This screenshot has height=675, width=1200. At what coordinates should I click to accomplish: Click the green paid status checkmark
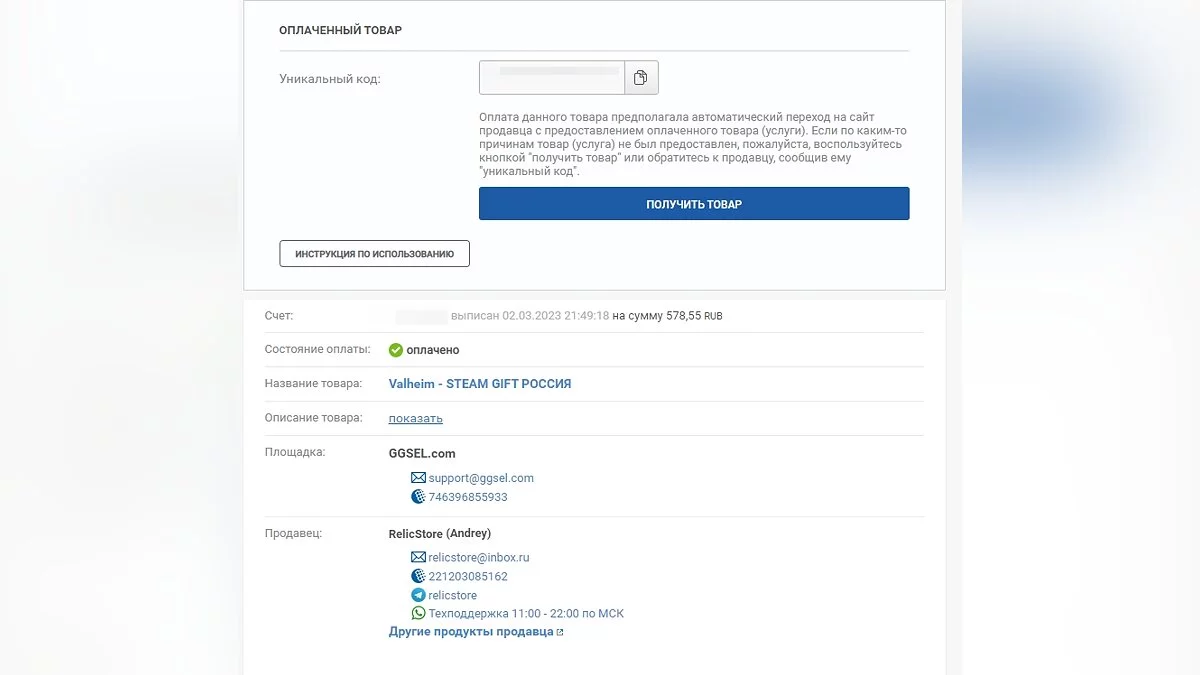396,350
